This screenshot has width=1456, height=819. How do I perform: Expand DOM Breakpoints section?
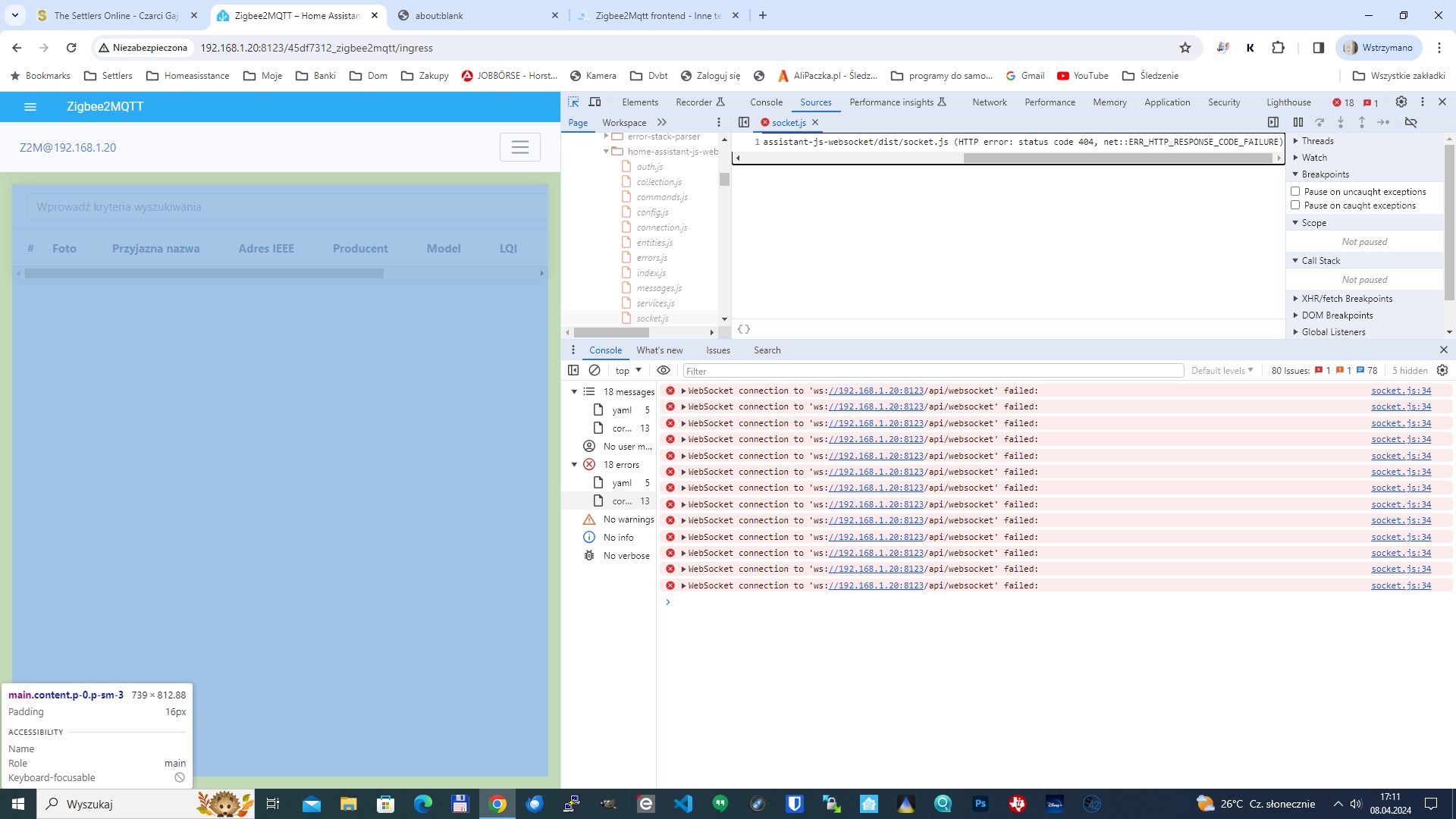[x=1337, y=315]
